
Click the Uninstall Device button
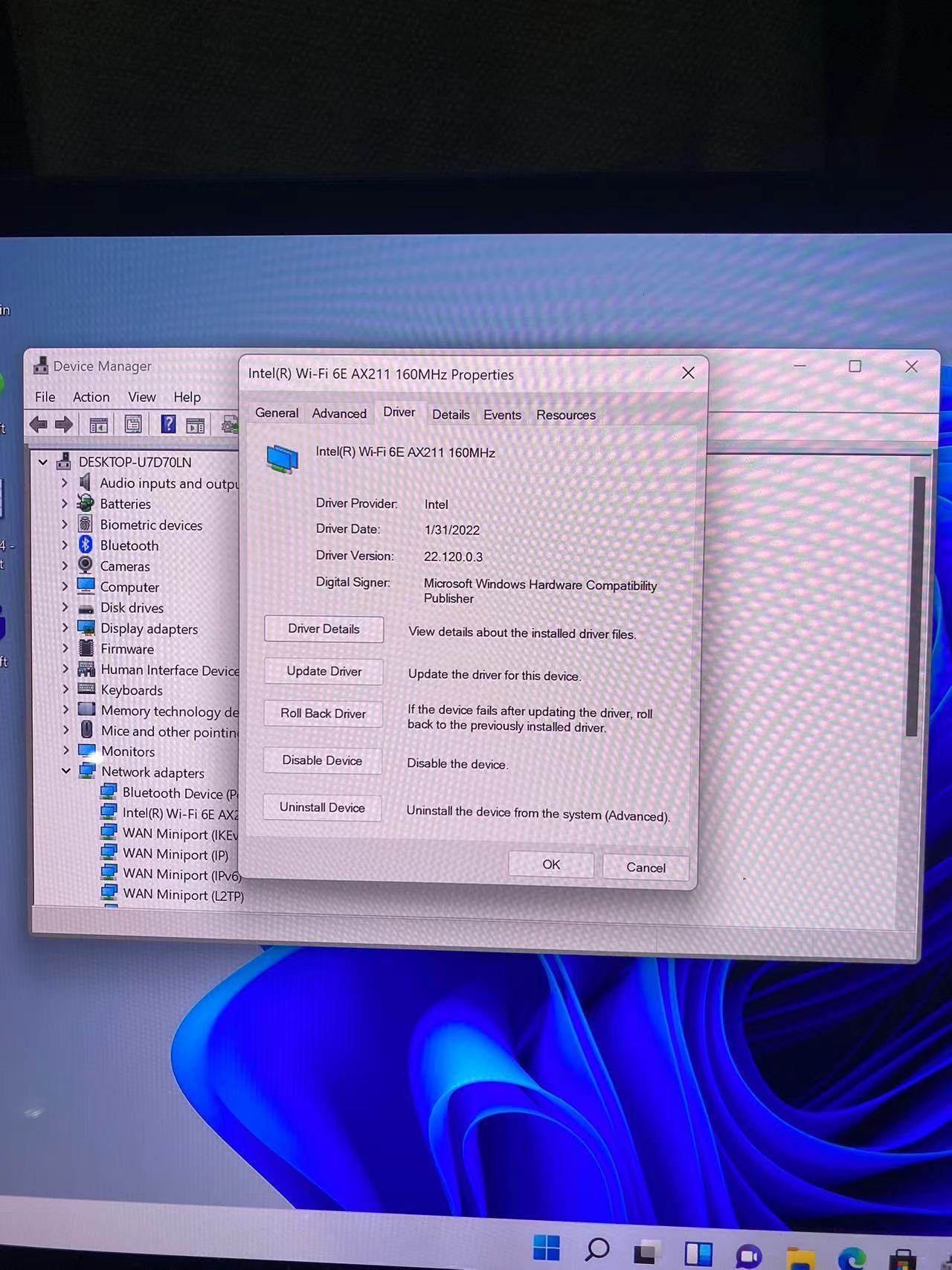322,807
